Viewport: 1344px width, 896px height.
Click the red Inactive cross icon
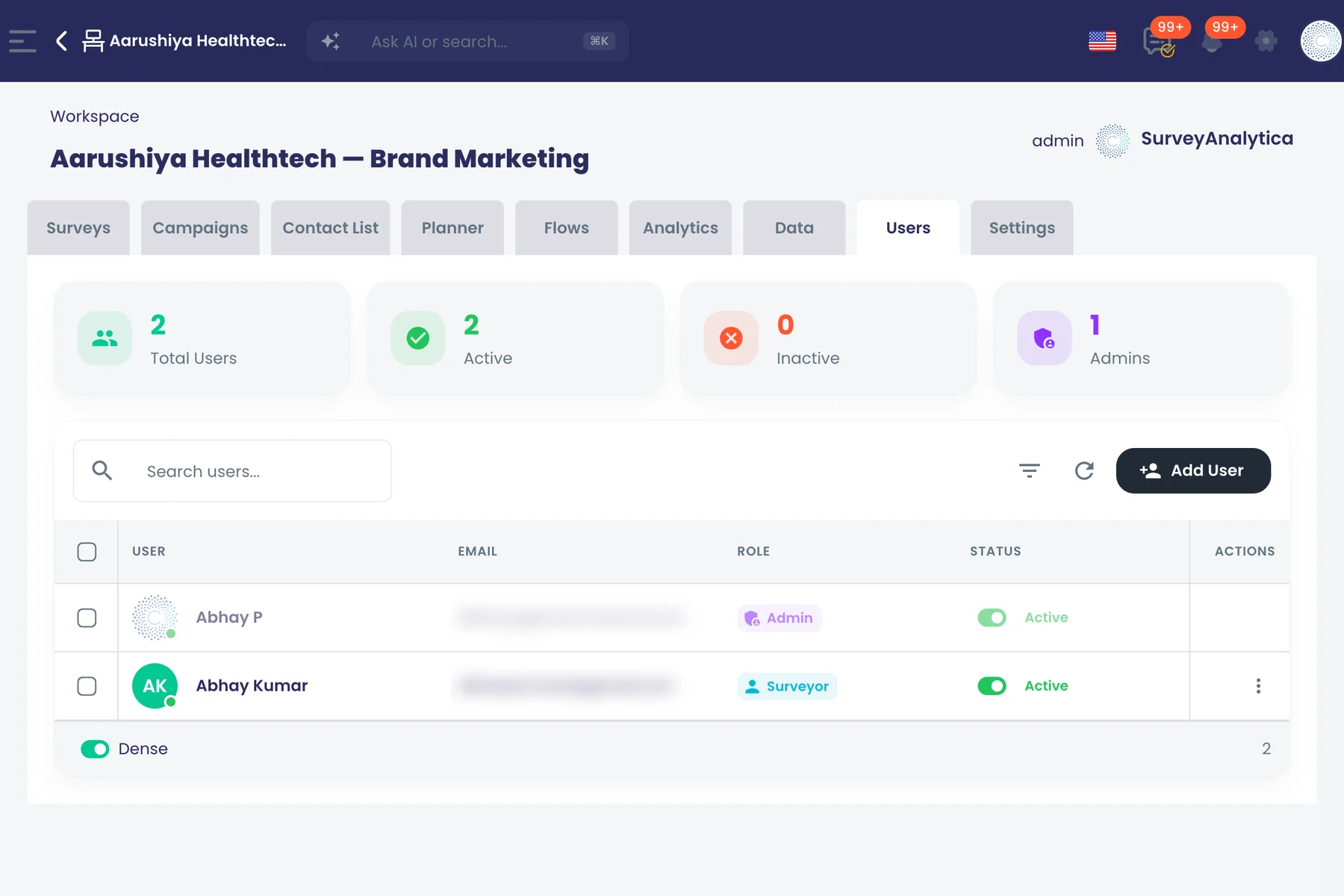731,338
